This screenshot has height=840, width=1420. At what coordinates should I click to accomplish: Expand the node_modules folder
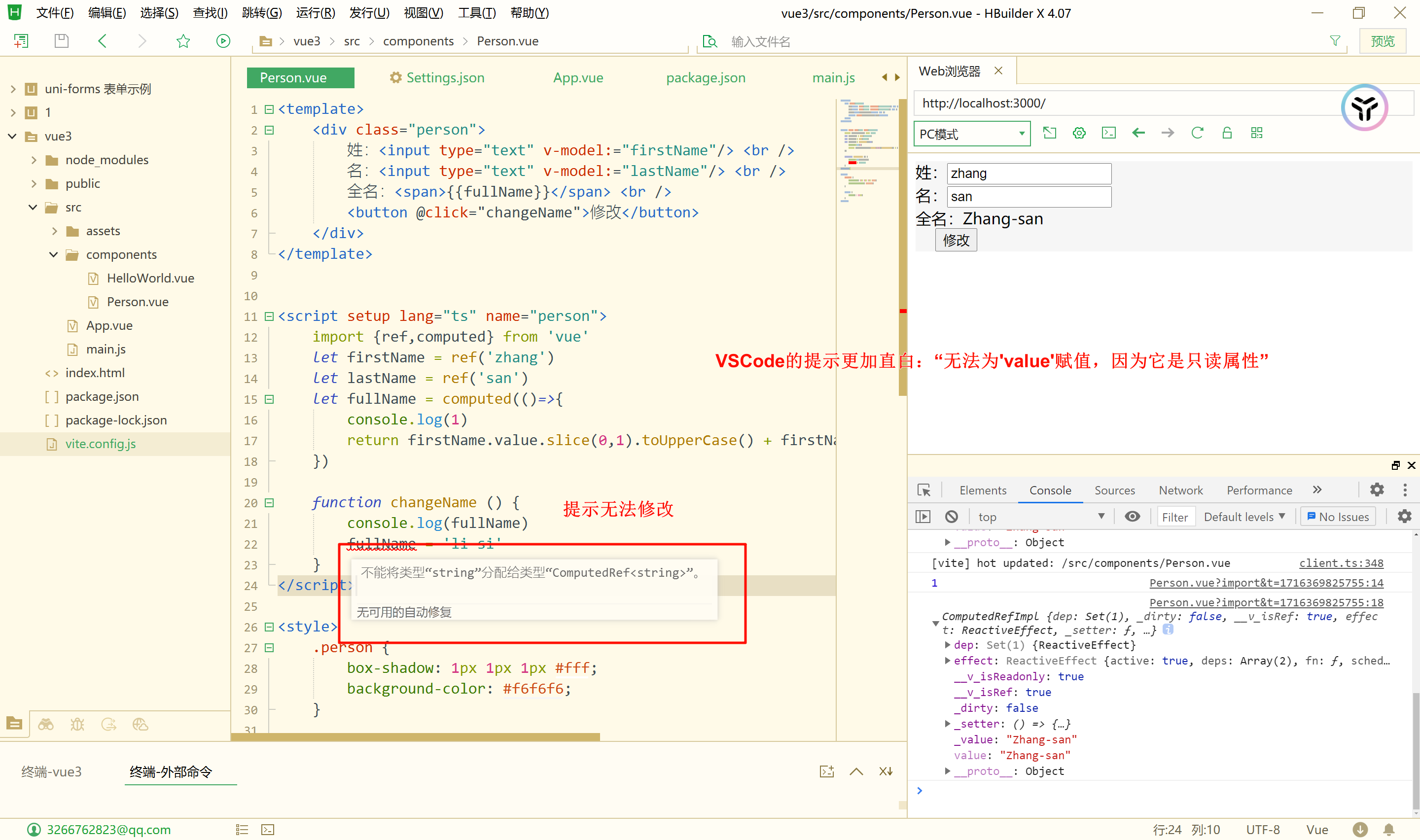point(34,160)
